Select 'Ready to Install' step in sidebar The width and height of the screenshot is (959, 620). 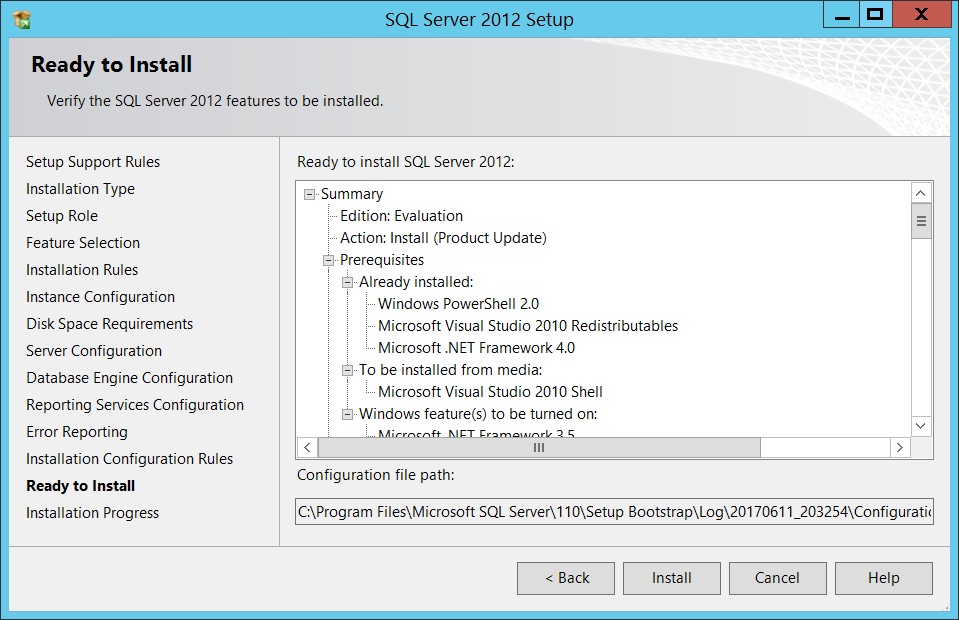click(81, 486)
